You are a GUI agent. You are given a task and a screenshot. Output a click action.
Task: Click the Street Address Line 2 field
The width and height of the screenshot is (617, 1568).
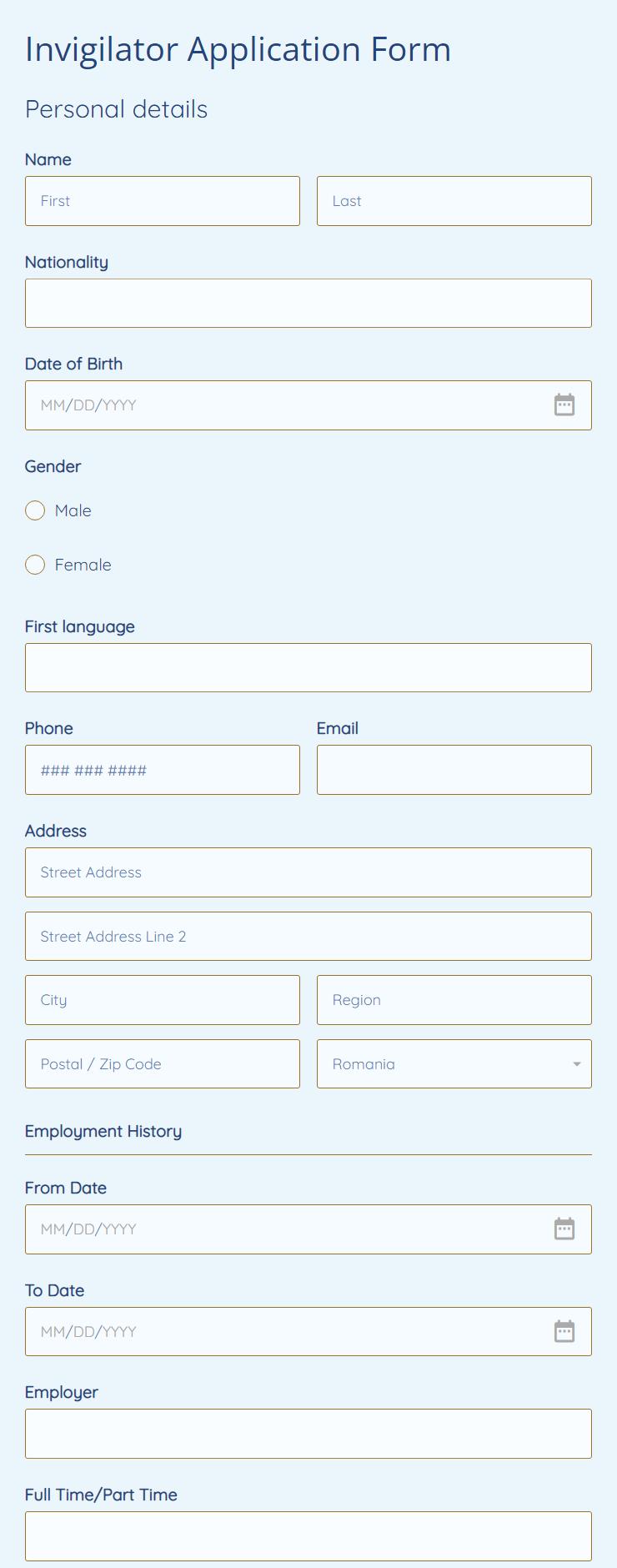[x=308, y=936]
